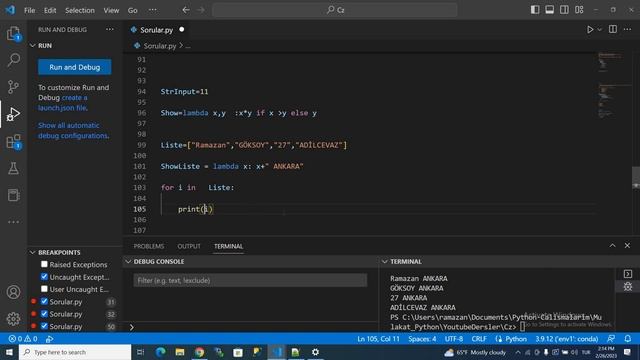The image size is (640, 360).
Task: Collapse the DEBUG CONSOLE pane
Action: [x=128, y=261]
